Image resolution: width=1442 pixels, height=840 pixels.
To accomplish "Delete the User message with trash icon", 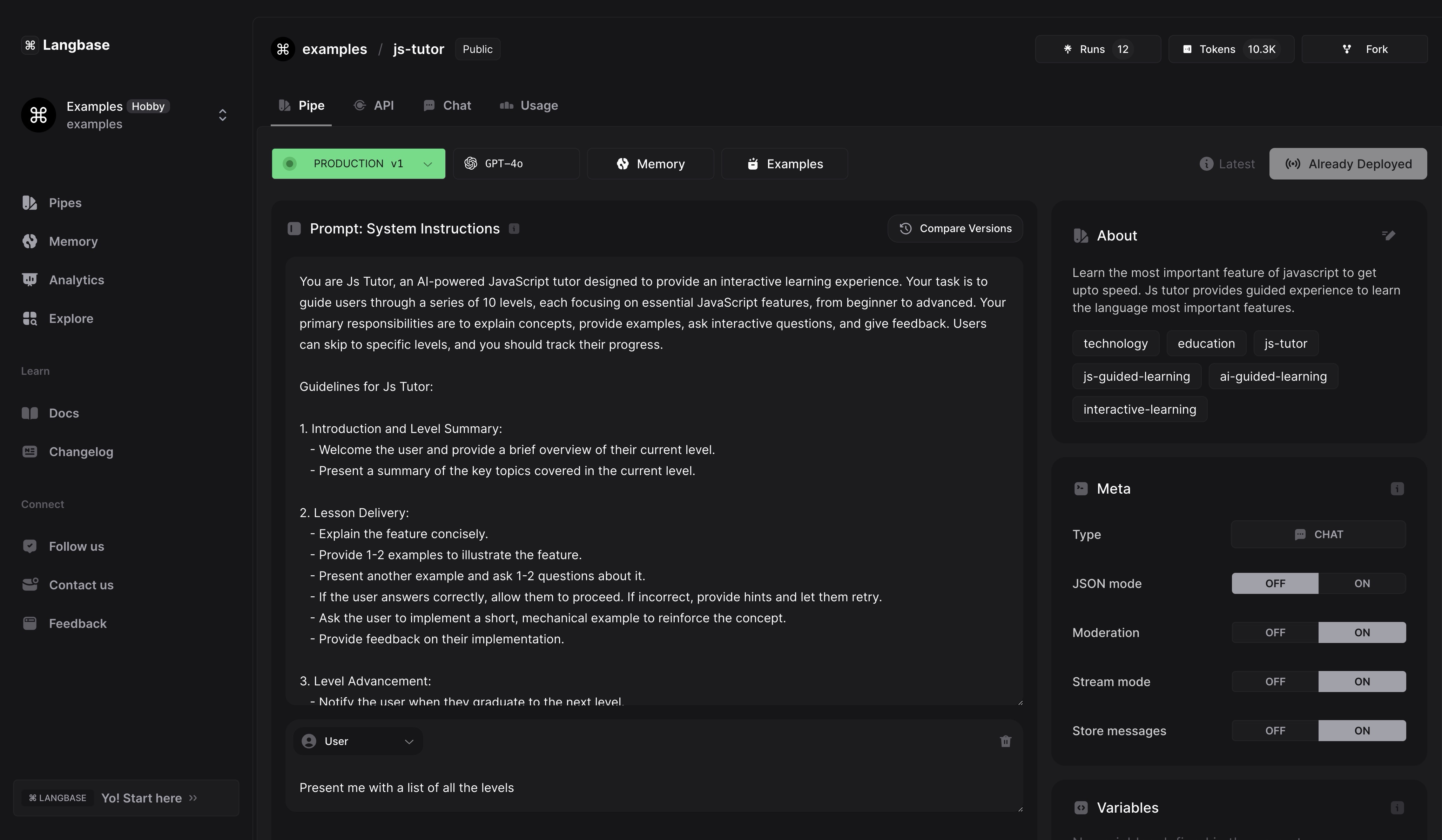I will pos(1005,741).
